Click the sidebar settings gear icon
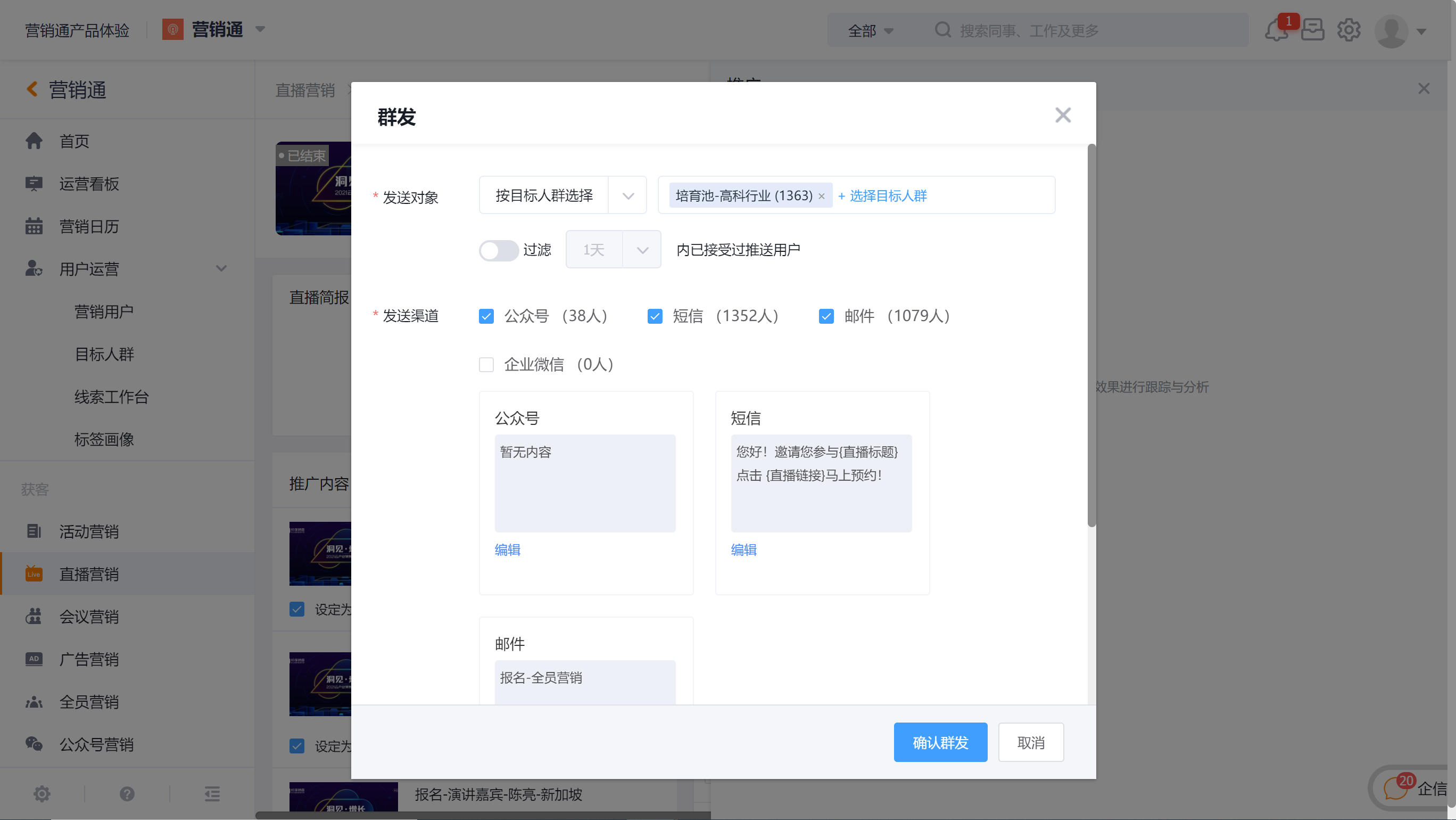Image resolution: width=1456 pixels, height=820 pixels. click(42, 794)
